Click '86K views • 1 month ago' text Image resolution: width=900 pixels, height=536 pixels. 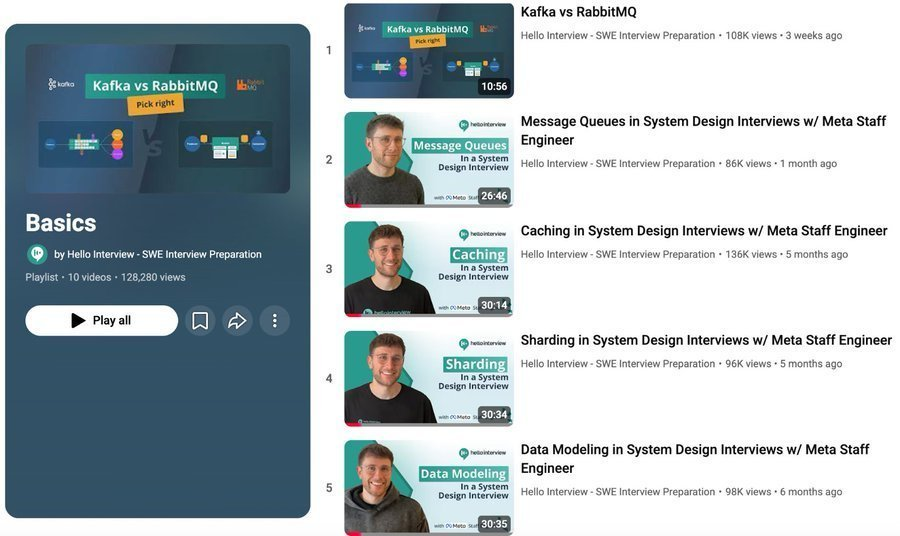(x=781, y=164)
